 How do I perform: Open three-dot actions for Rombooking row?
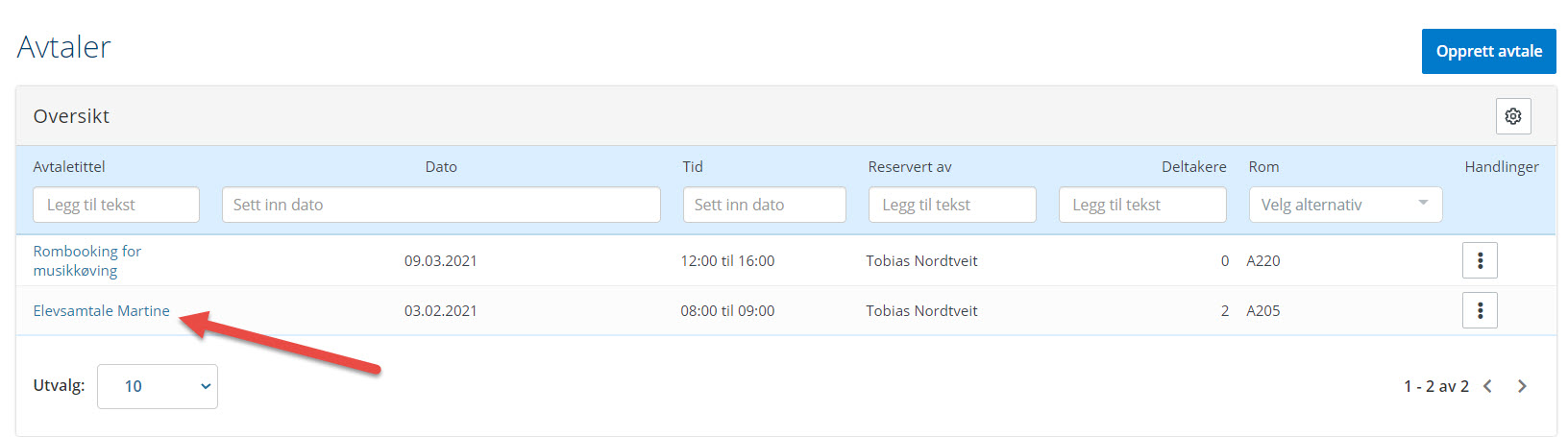tap(1480, 260)
